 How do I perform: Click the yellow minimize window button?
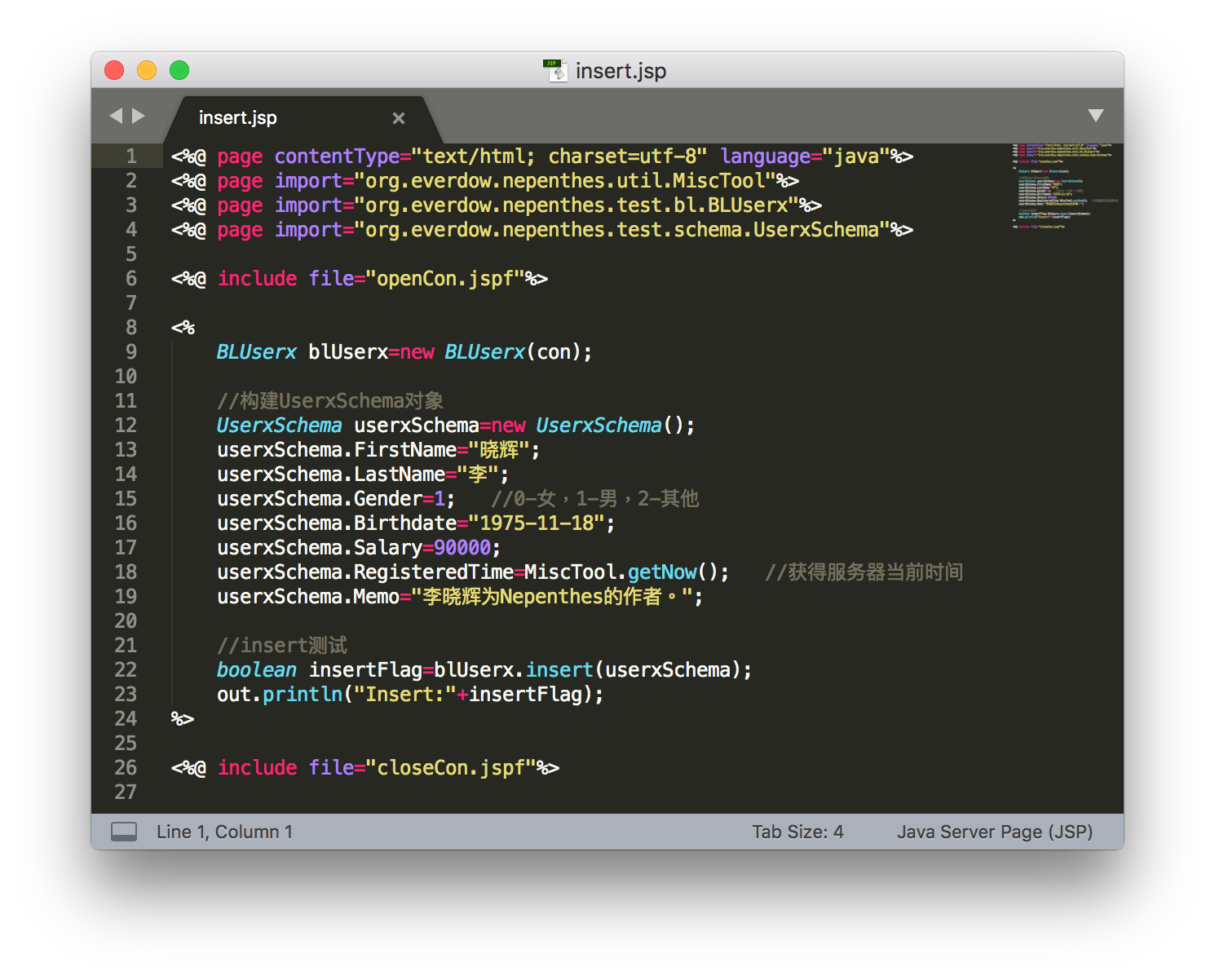click(x=147, y=70)
